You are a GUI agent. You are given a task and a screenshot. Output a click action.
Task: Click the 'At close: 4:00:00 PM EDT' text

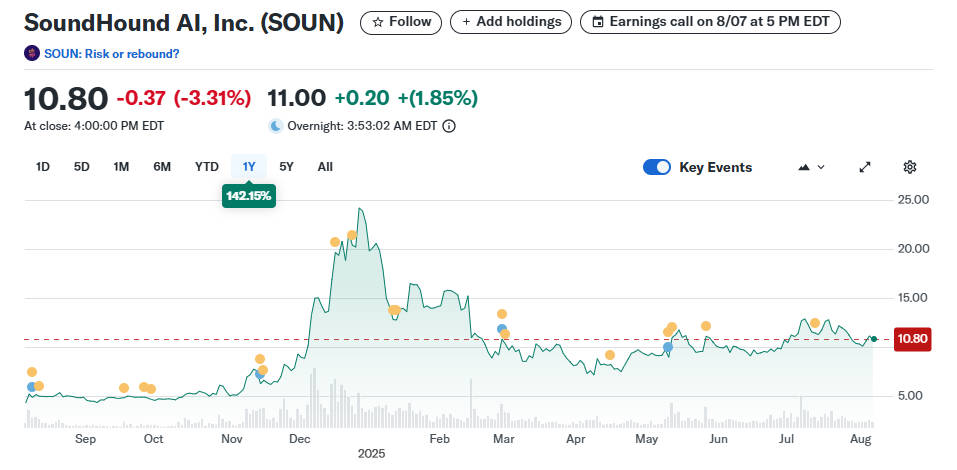[94, 126]
